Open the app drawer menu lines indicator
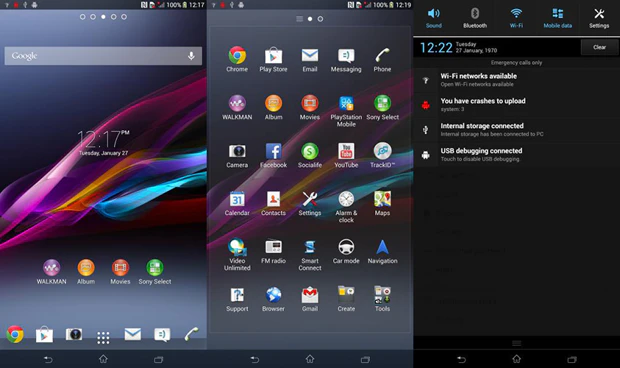 click(299, 19)
